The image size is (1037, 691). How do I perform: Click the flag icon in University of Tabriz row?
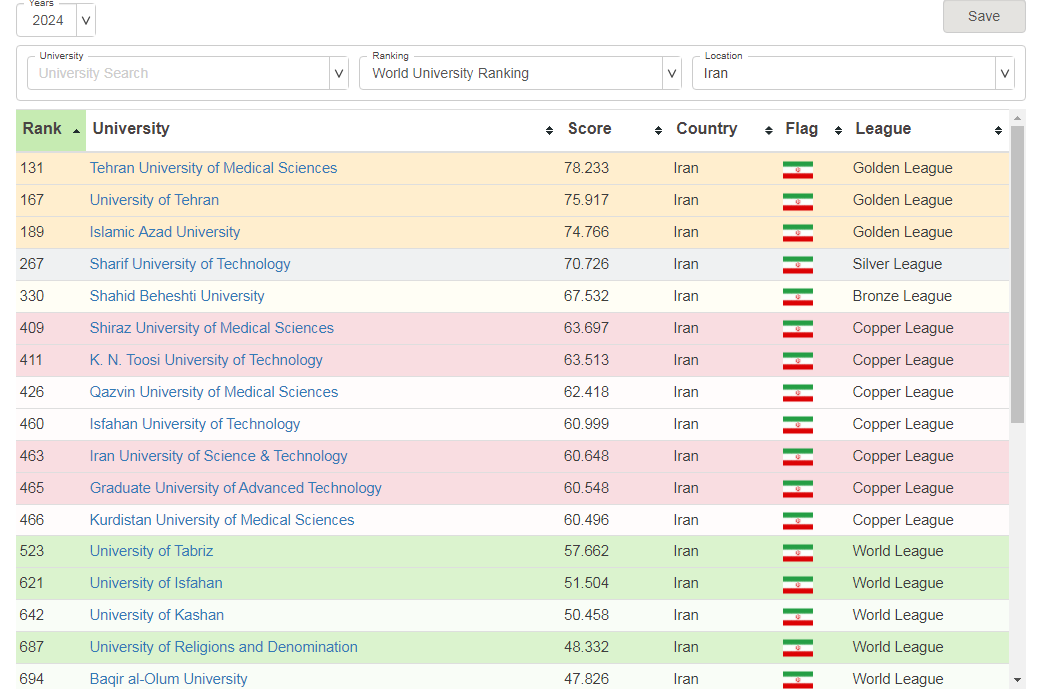(797, 552)
